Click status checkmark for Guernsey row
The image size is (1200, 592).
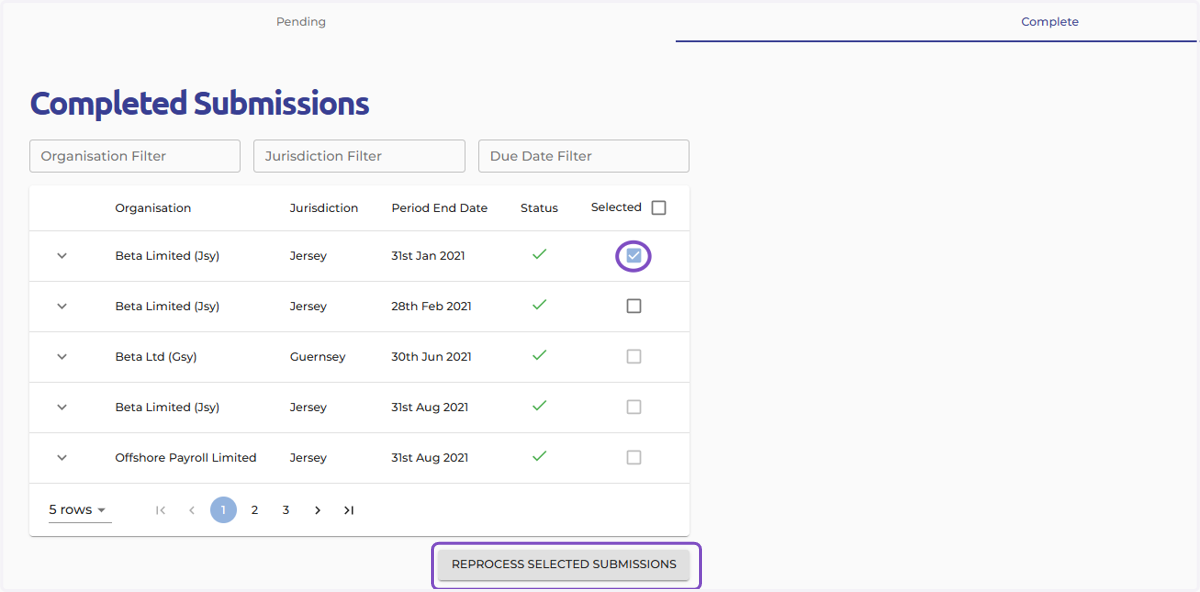pyautogui.click(x=539, y=355)
